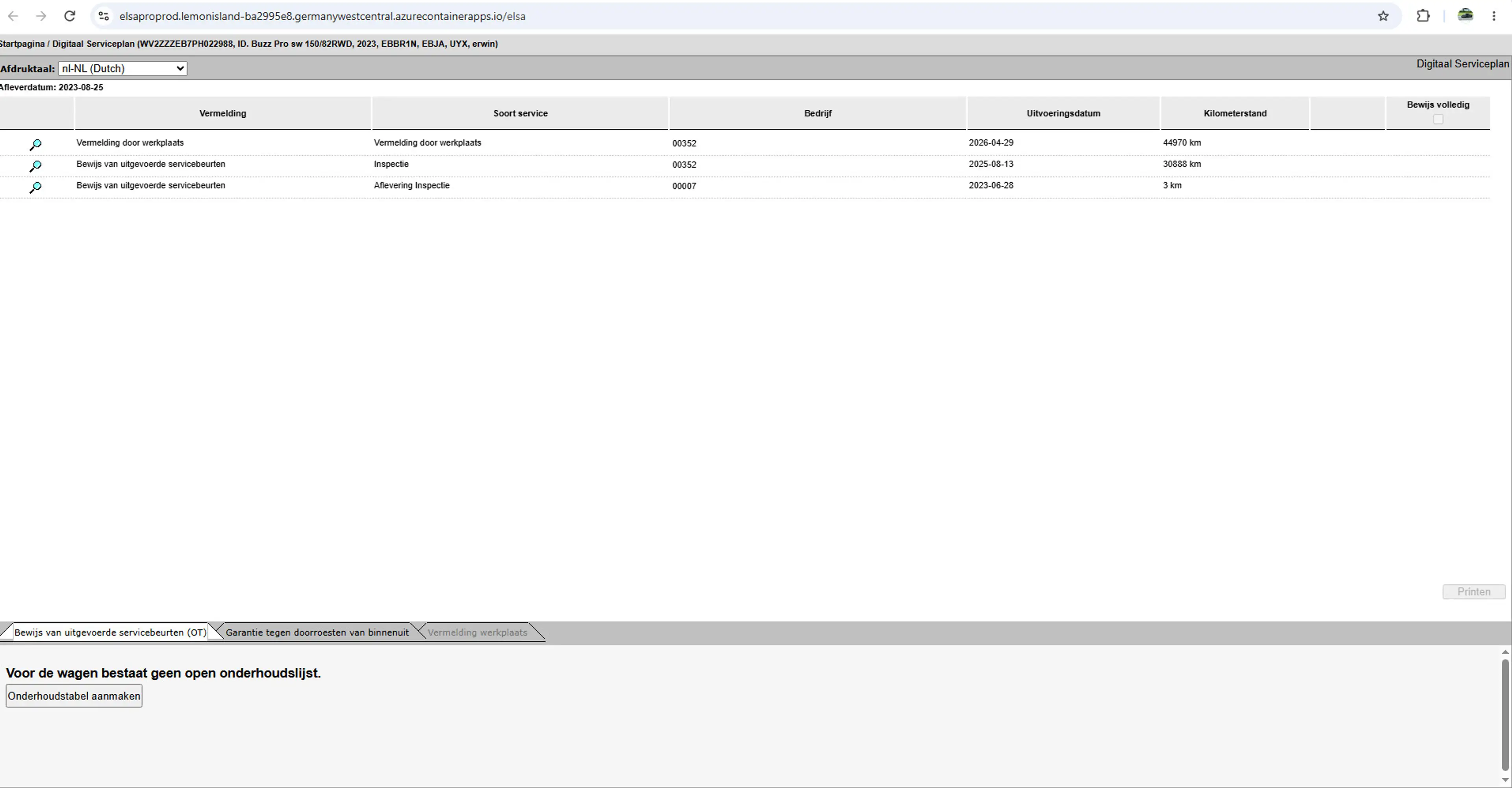View site information icon in address bar

pos(103,16)
